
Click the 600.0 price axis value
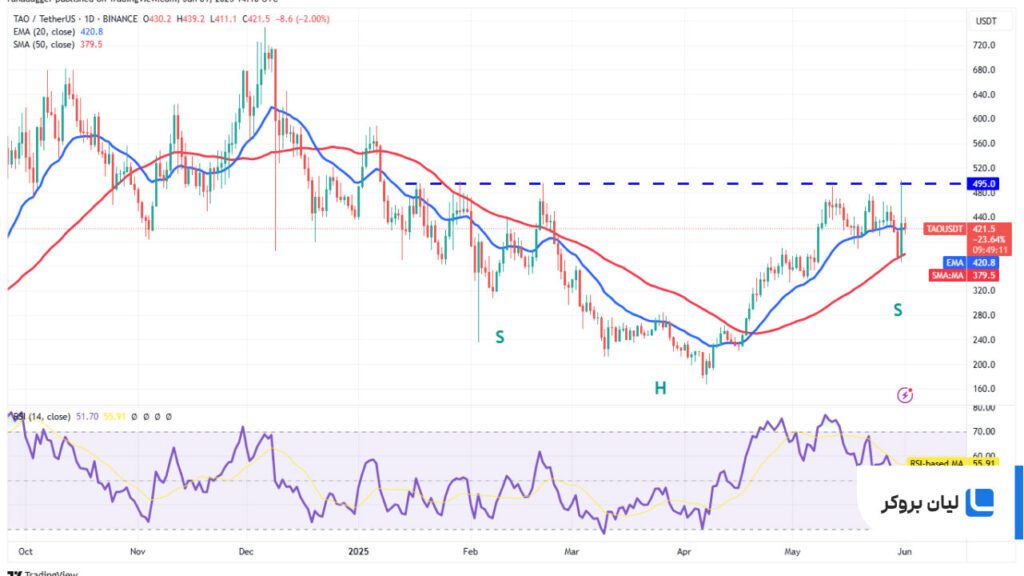point(984,119)
